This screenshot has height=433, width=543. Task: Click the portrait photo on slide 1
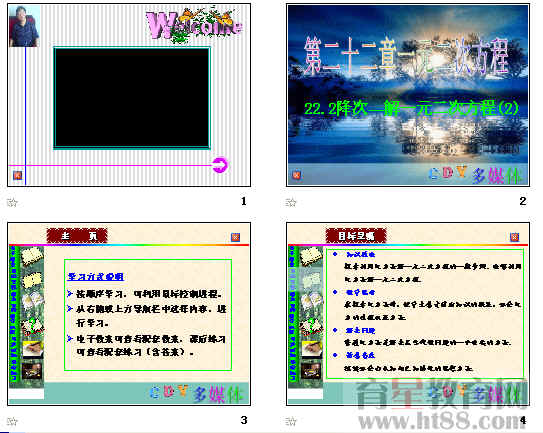[24, 27]
